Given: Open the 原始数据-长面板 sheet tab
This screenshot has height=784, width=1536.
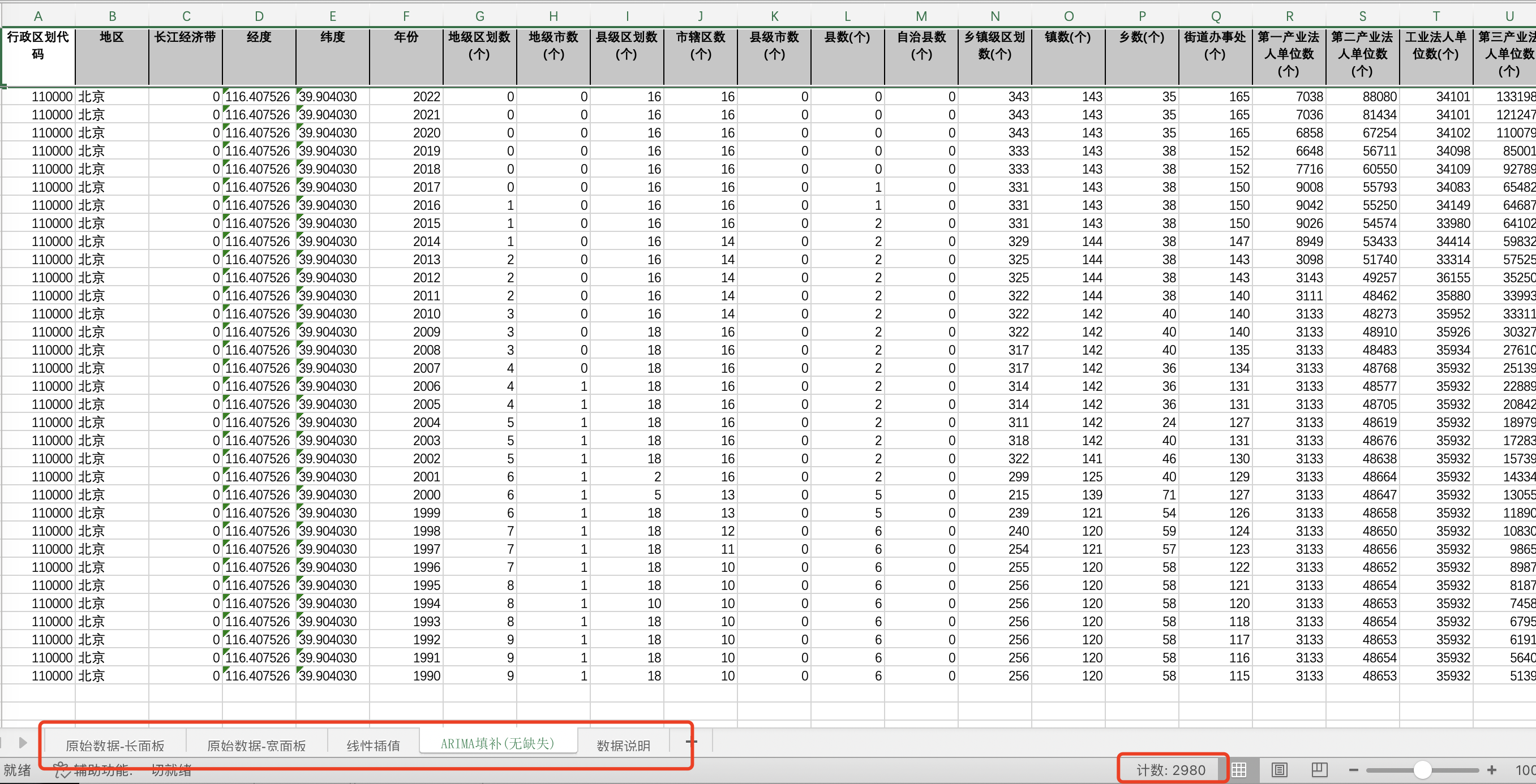Looking at the screenshot, I should point(114,746).
